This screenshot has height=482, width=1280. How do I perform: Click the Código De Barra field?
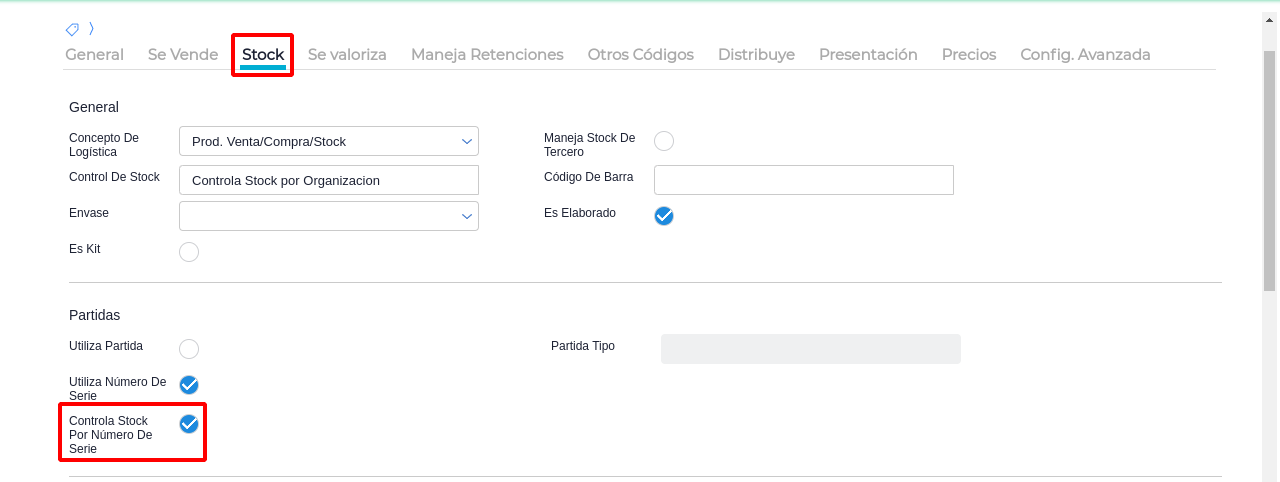click(x=803, y=180)
